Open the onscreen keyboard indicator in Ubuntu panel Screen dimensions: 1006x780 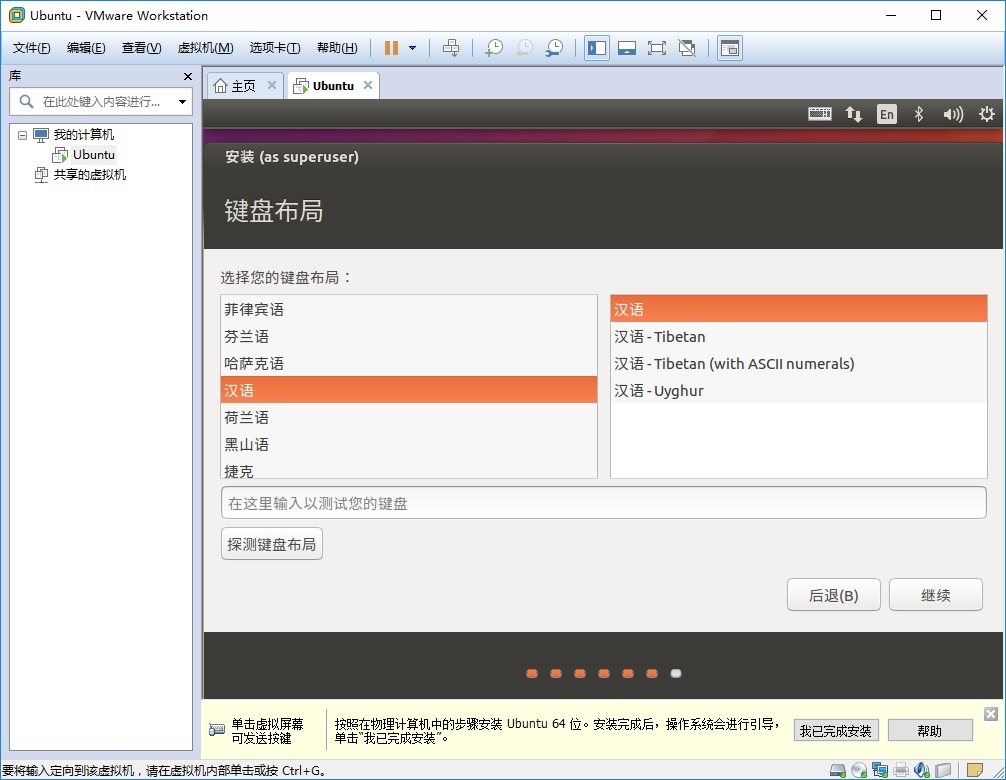[819, 114]
